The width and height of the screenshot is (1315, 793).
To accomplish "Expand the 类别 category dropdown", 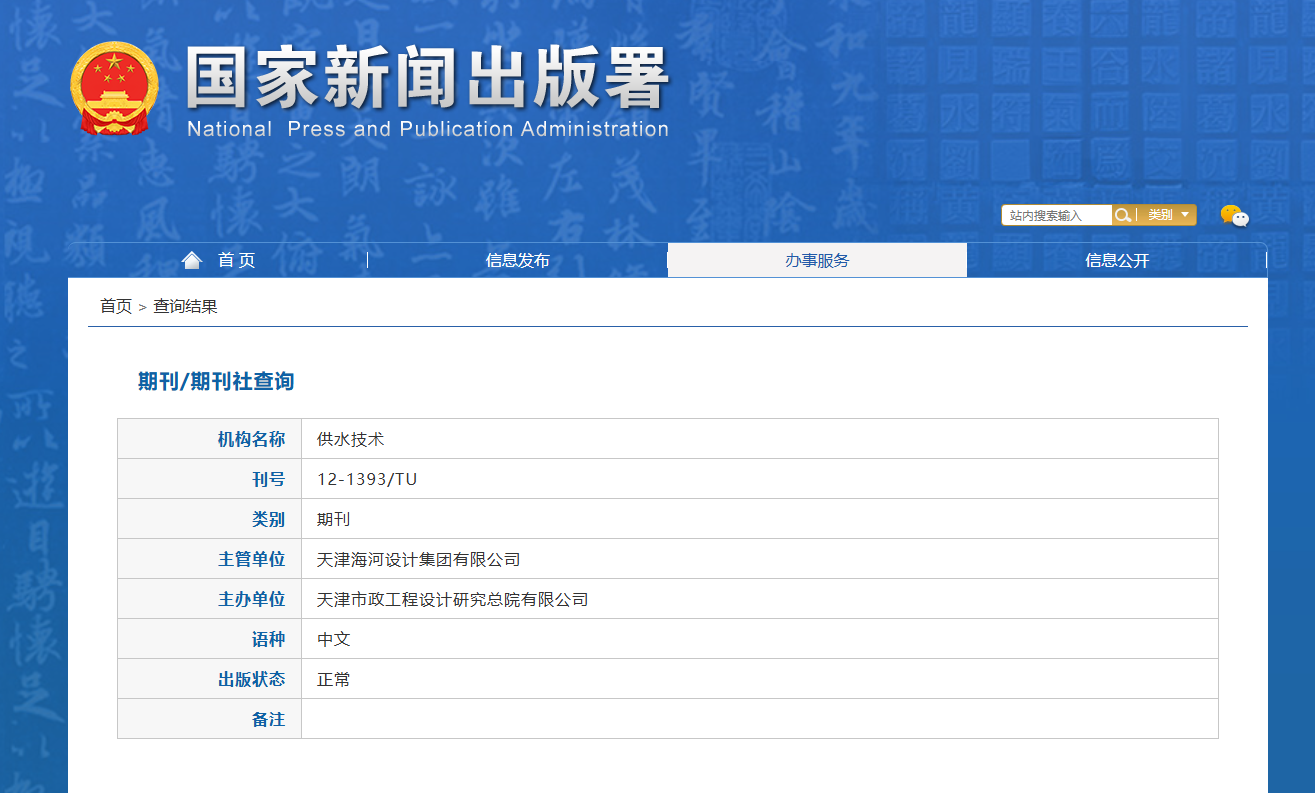I will coord(1168,215).
